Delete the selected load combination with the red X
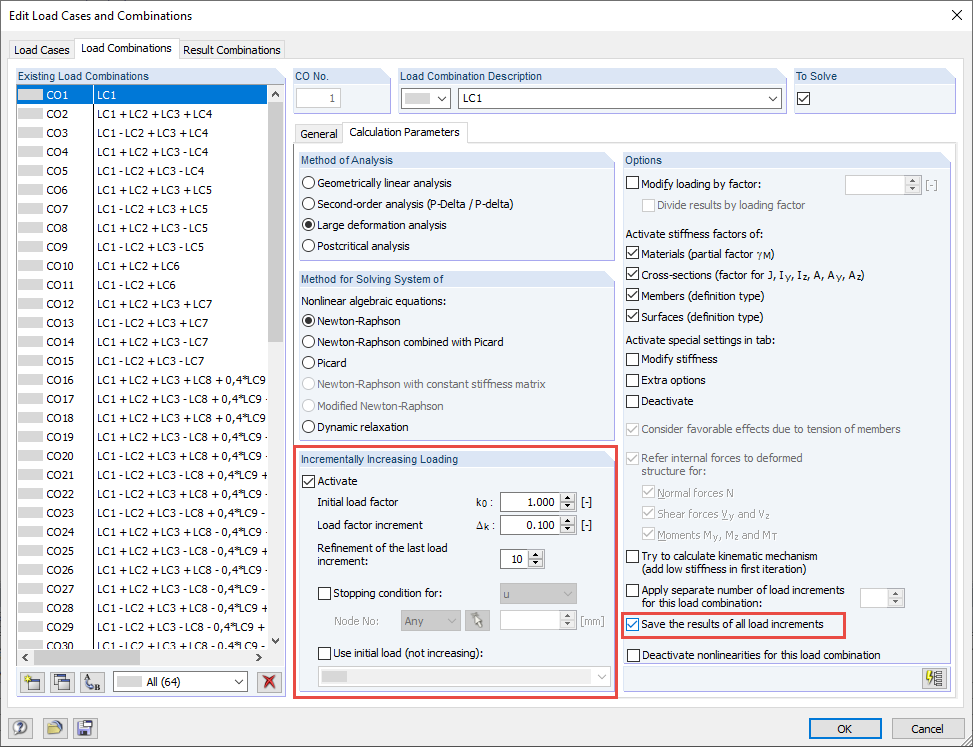The image size is (973, 747). click(x=269, y=682)
